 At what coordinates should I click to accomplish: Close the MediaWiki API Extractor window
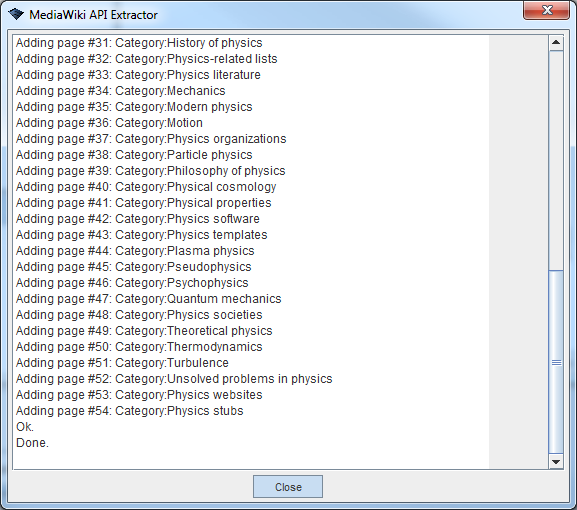(x=546, y=10)
